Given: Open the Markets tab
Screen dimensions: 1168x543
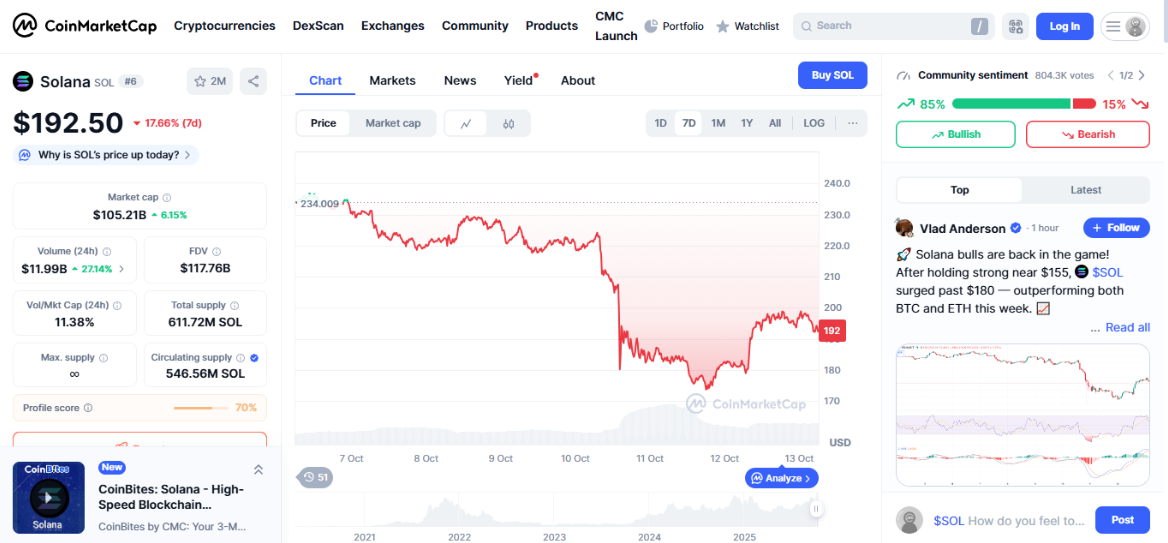Looking at the screenshot, I should [x=392, y=81].
